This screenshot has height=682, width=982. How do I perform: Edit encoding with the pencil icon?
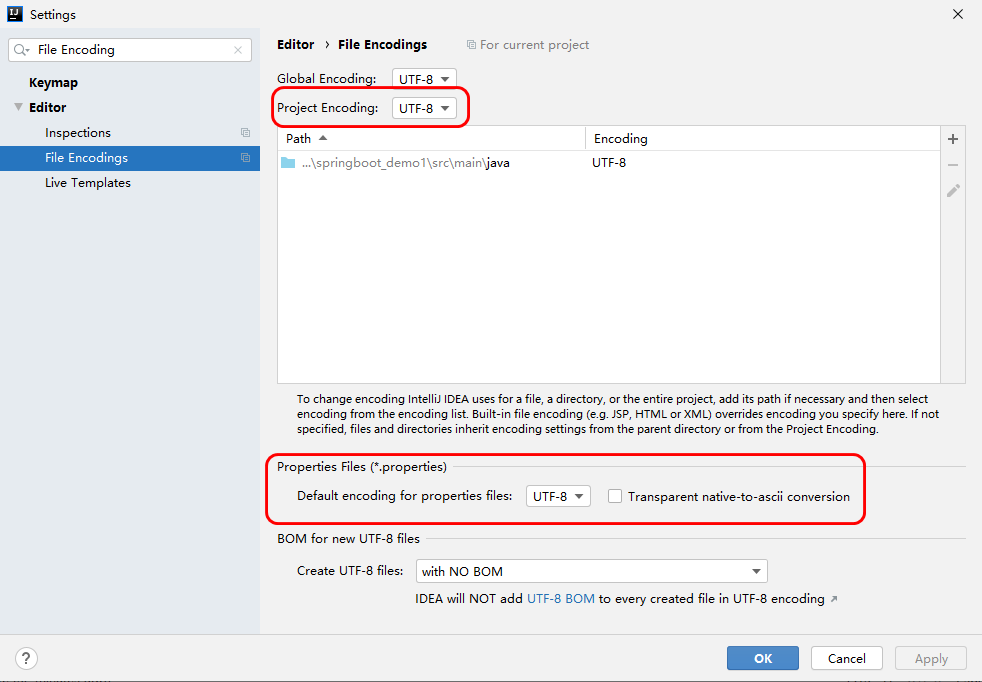(x=953, y=191)
